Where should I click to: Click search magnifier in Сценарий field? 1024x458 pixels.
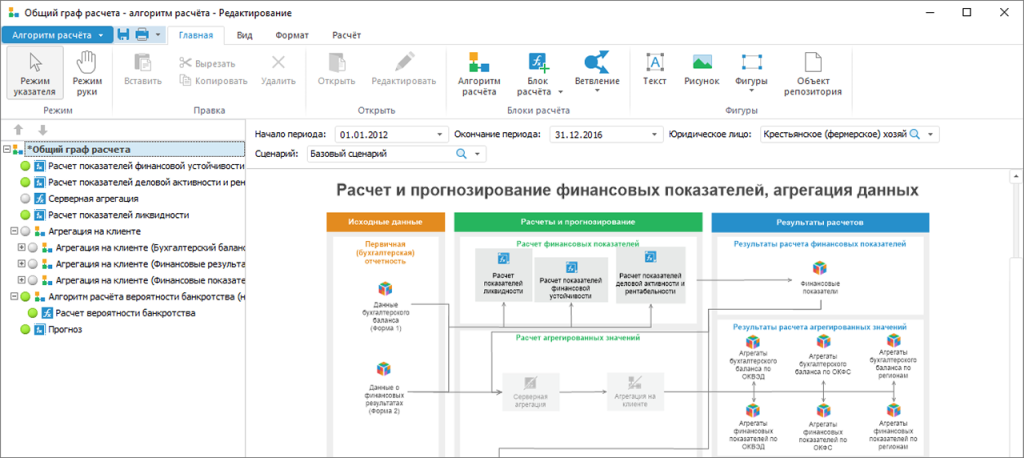pos(462,154)
